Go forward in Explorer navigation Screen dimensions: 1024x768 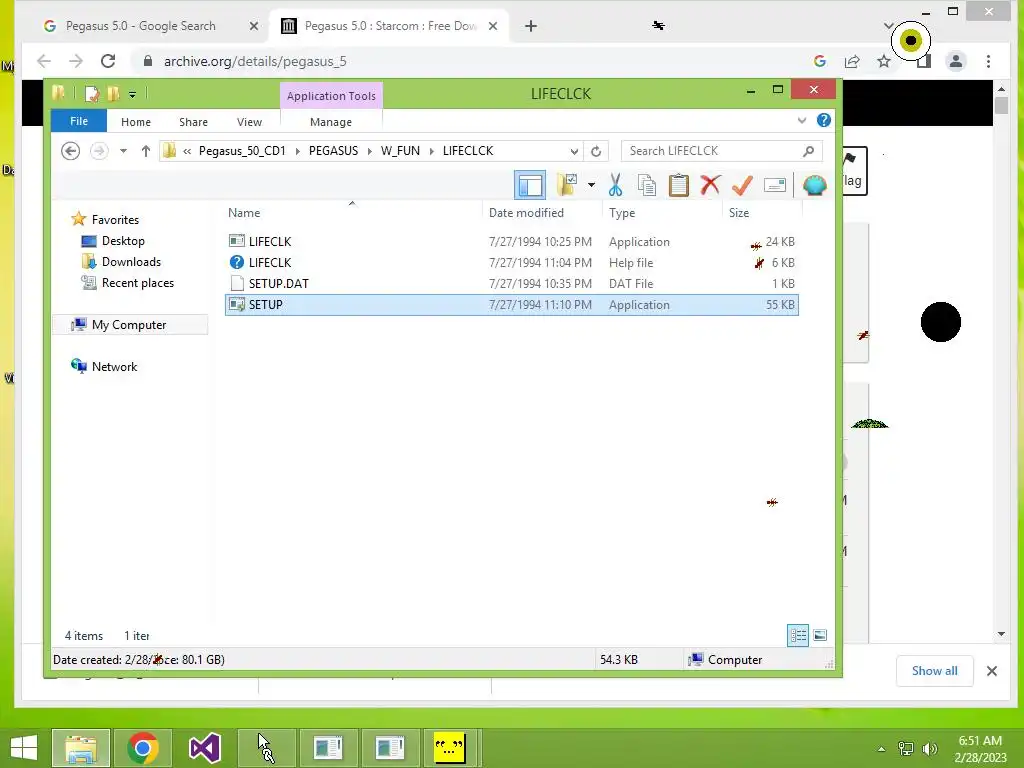pyautogui.click(x=99, y=151)
